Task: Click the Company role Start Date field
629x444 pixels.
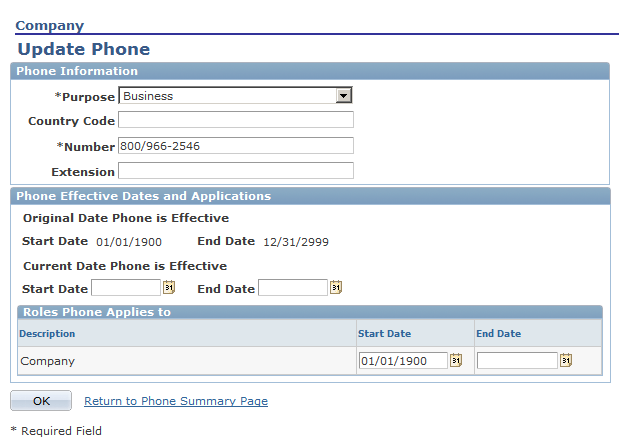Action: point(403,360)
